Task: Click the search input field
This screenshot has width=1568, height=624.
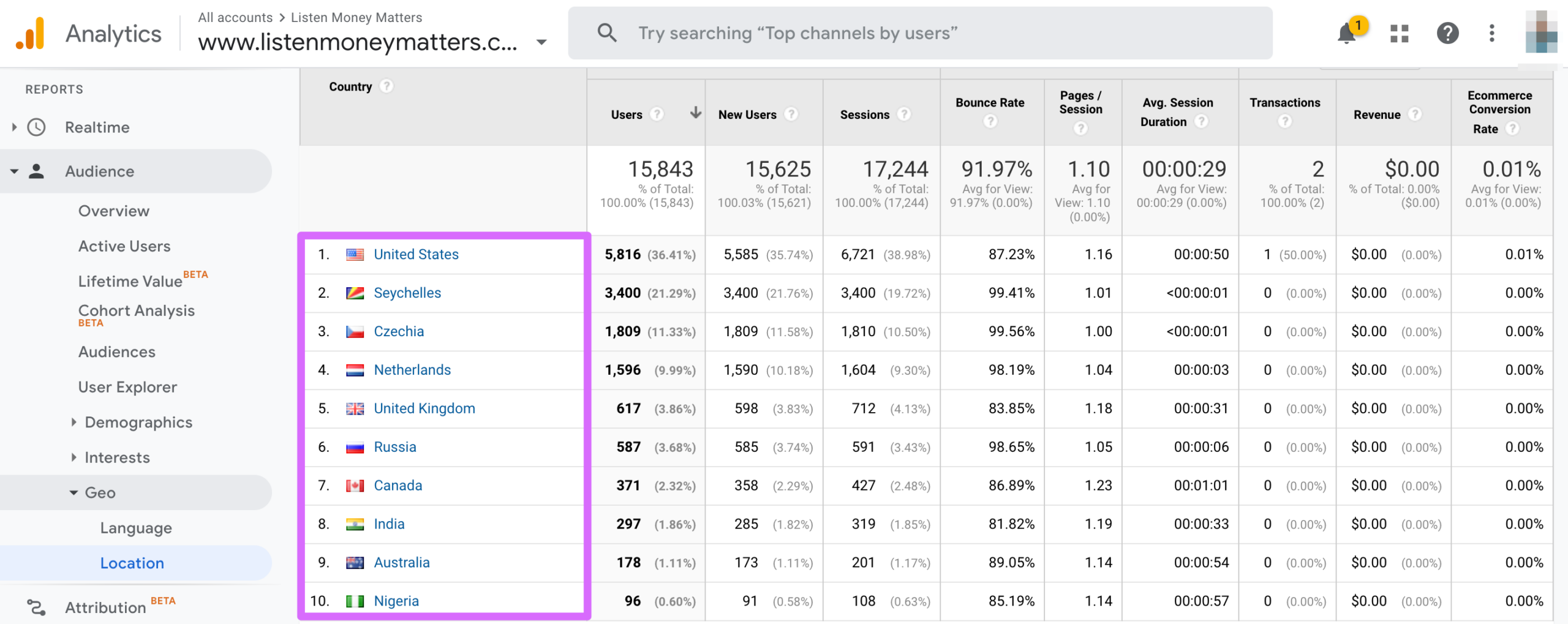Action: [920, 33]
